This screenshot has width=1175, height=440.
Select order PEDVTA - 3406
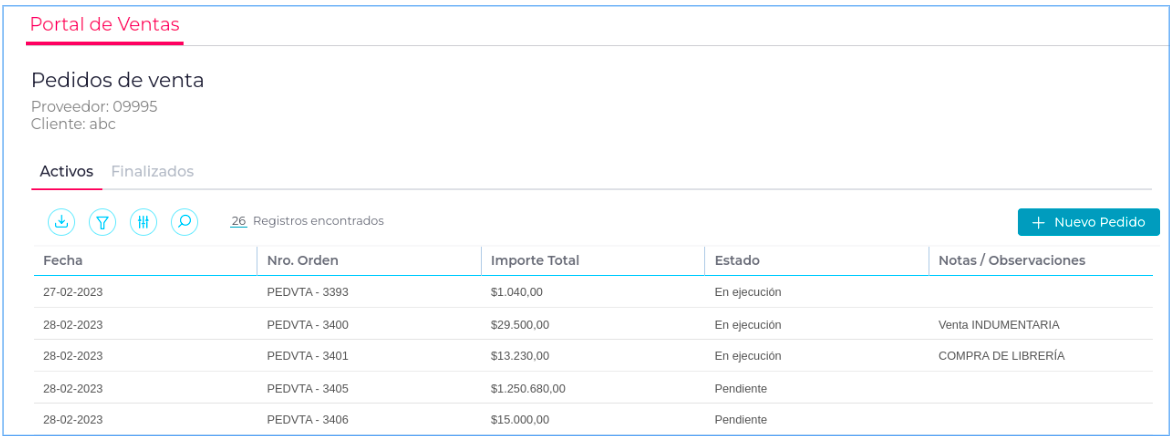click(307, 420)
